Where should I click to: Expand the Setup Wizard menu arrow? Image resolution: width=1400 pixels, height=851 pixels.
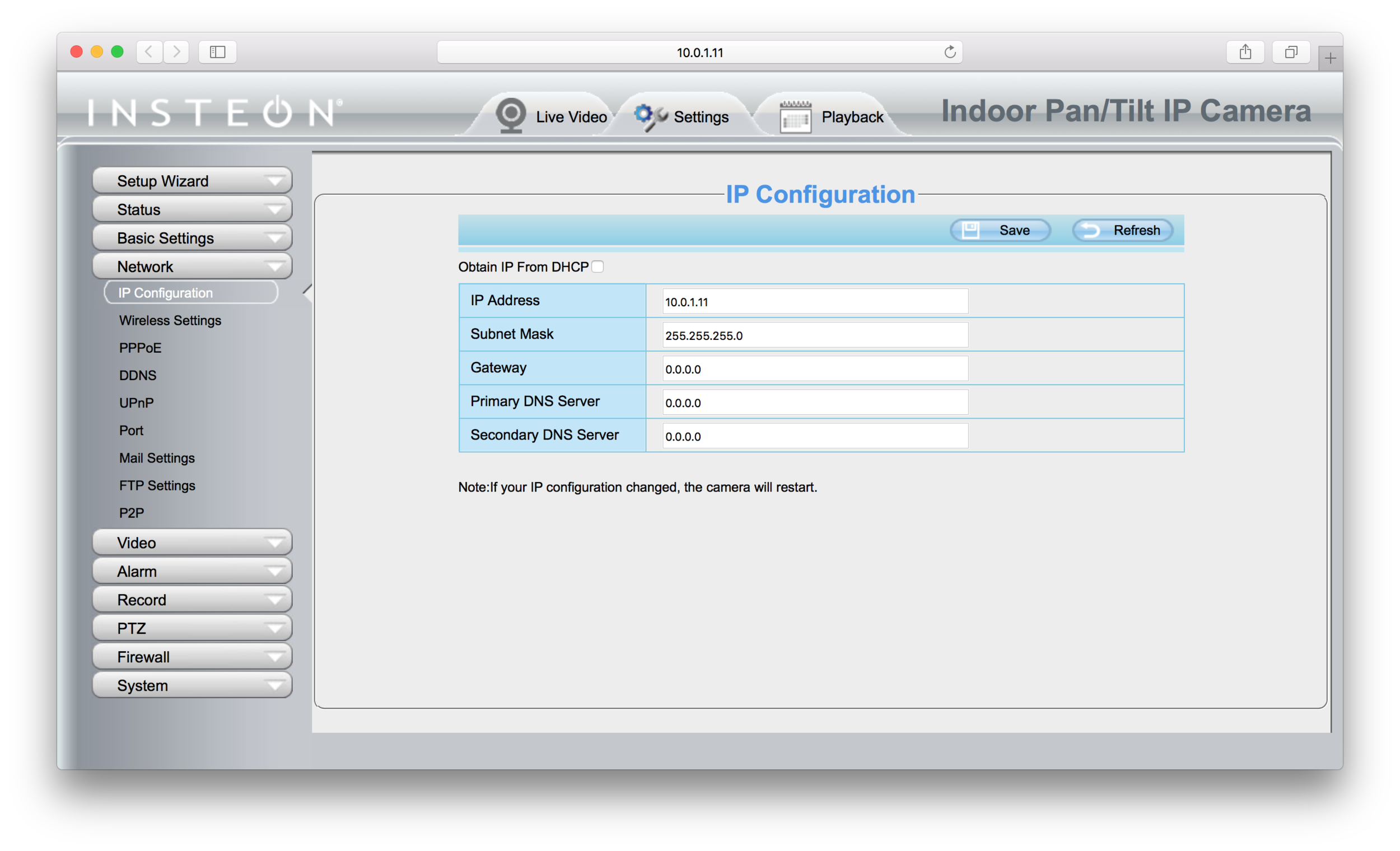point(274,181)
